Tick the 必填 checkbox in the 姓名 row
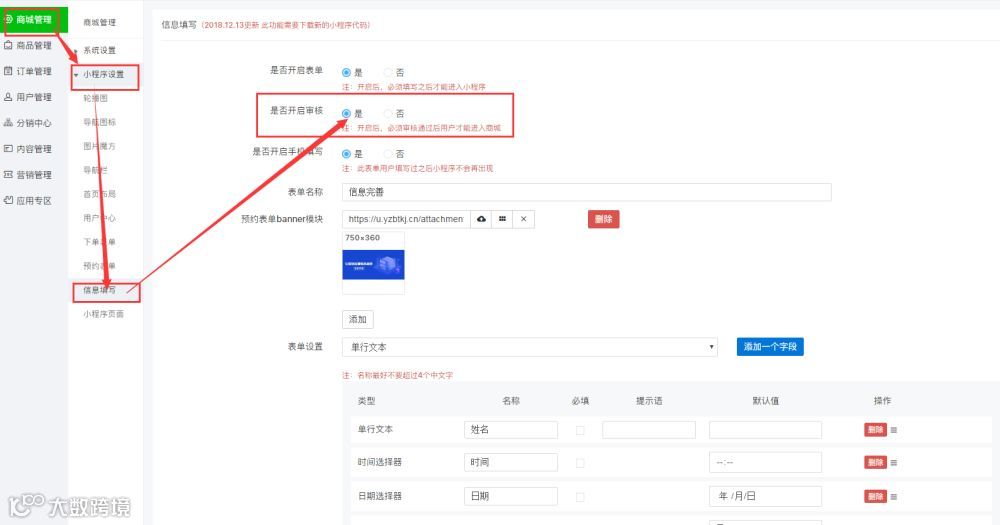This screenshot has height=525, width=1000. point(580,431)
